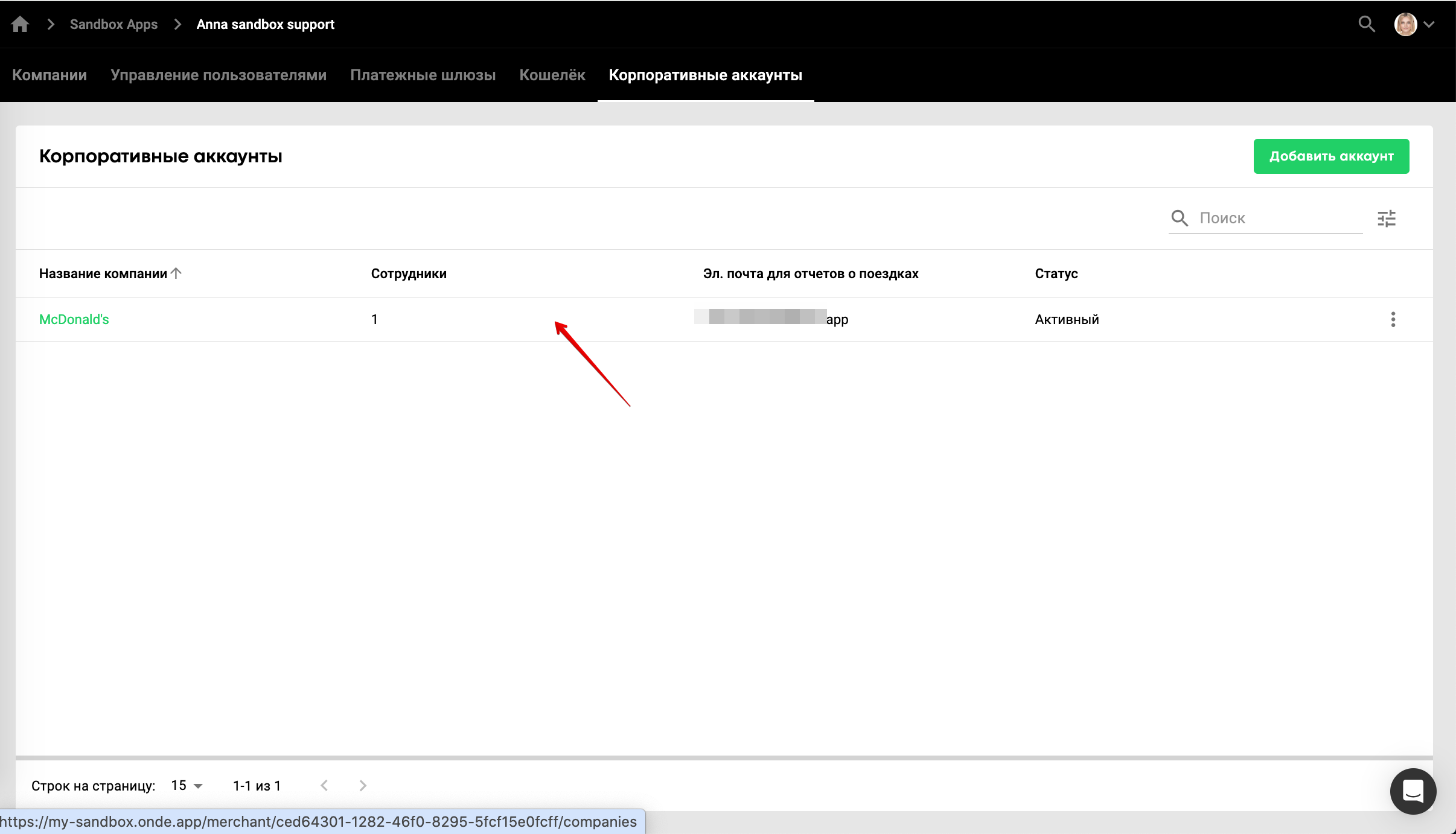Go to previous page arrow
The image size is (1456, 834).
(324, 786)
